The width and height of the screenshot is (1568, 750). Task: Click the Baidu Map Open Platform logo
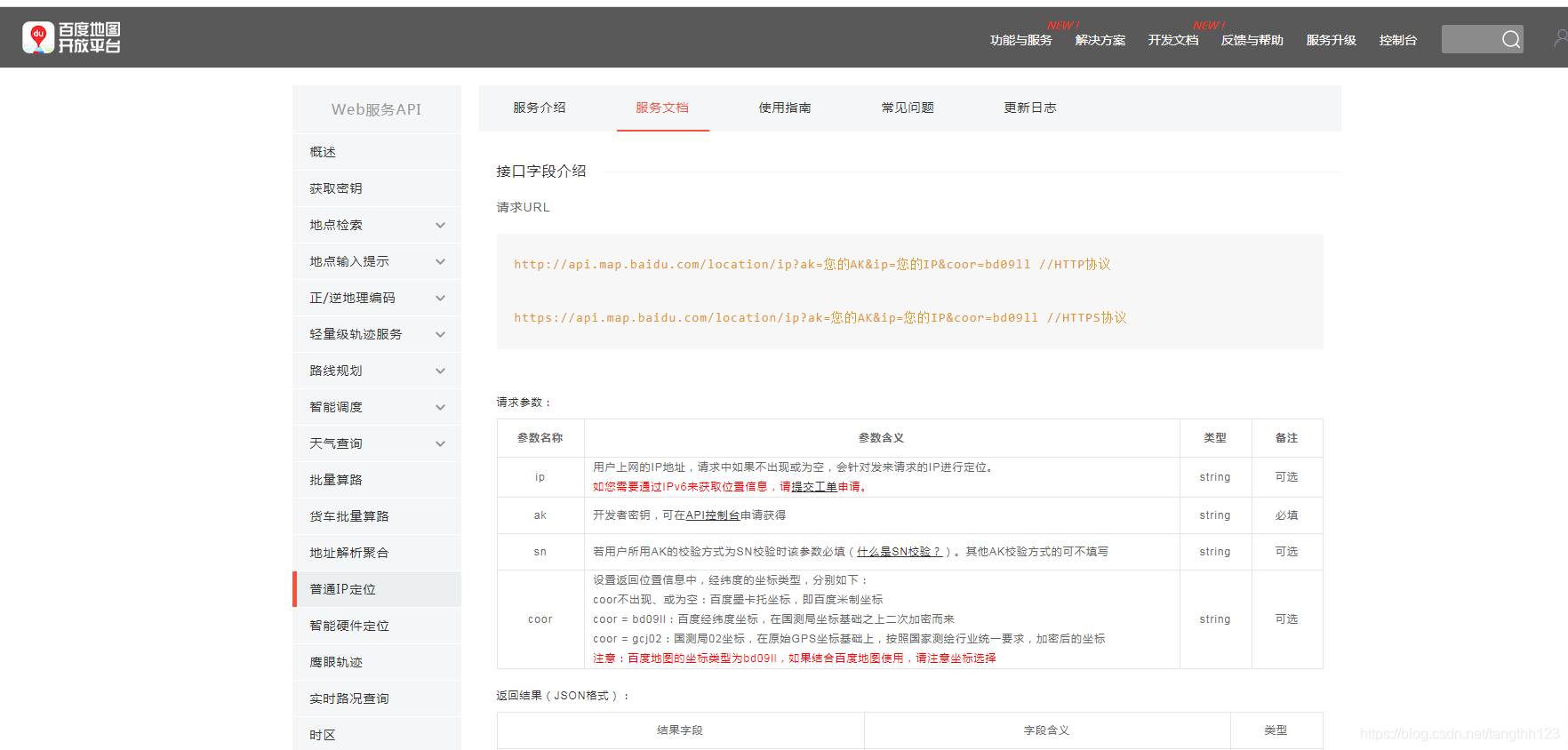click(x=71, y=38)
